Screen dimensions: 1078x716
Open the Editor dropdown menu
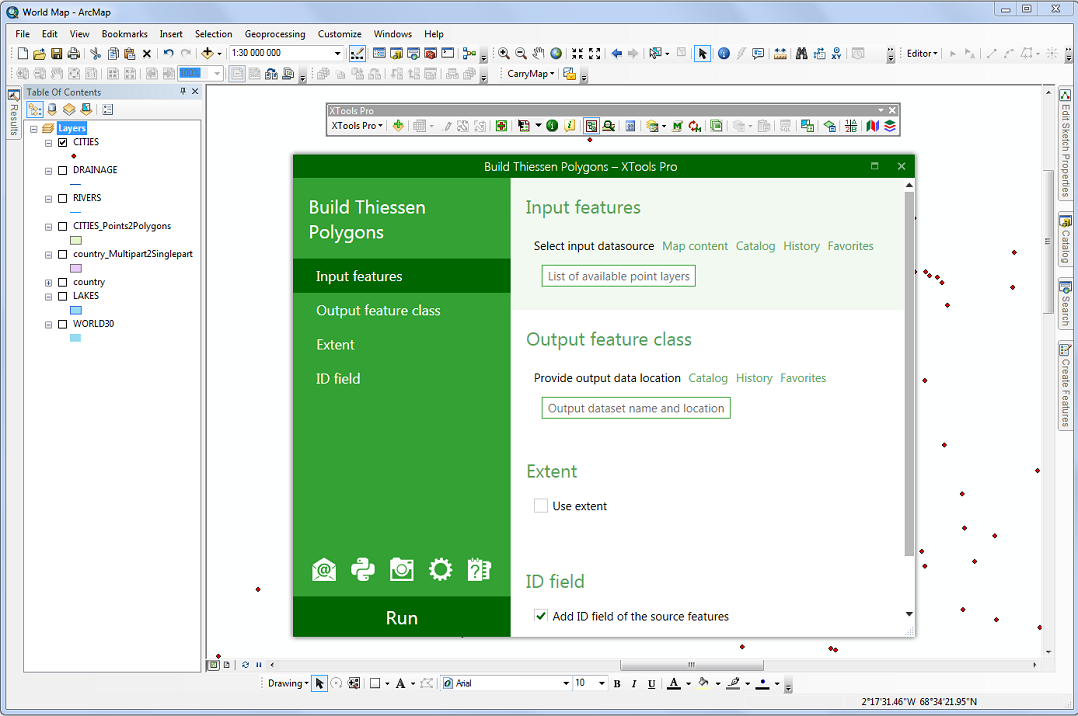pyautogui.click(x=922, y=54)
